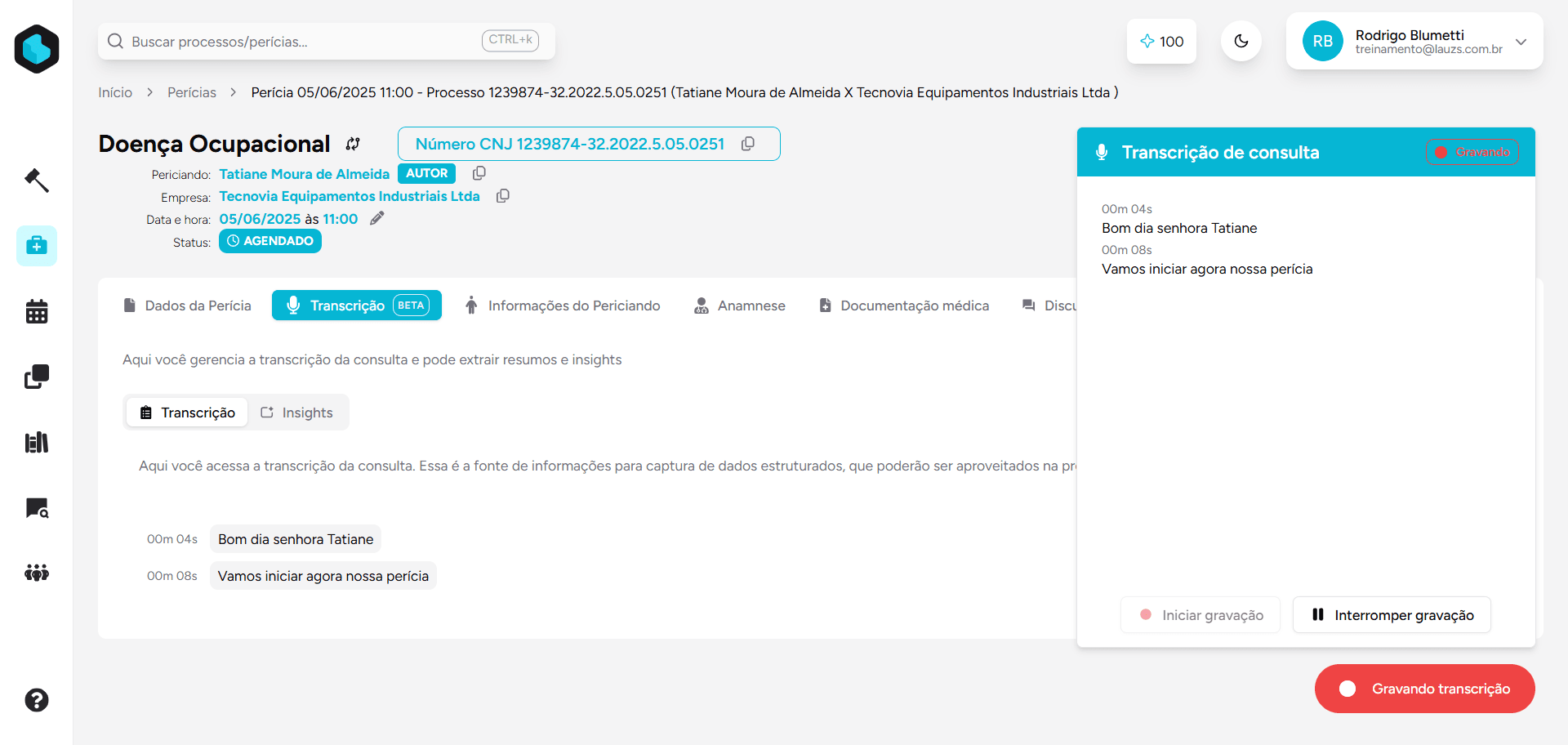Viewport: 1568px width, 745px height.
Task: Switch to the Documentação médica tab
Action: [x=904, y=306]
